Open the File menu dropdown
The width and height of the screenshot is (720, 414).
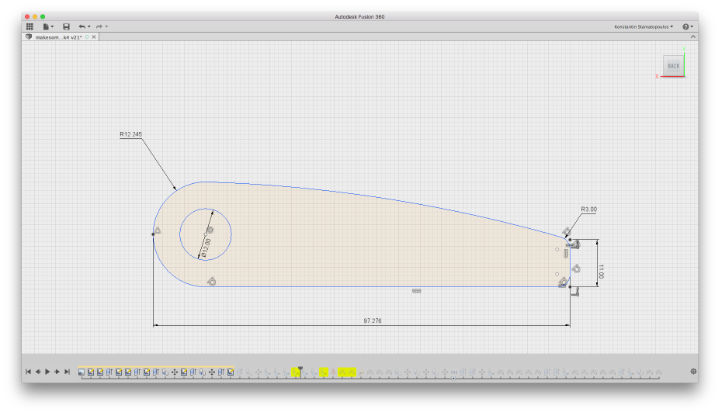48,27
